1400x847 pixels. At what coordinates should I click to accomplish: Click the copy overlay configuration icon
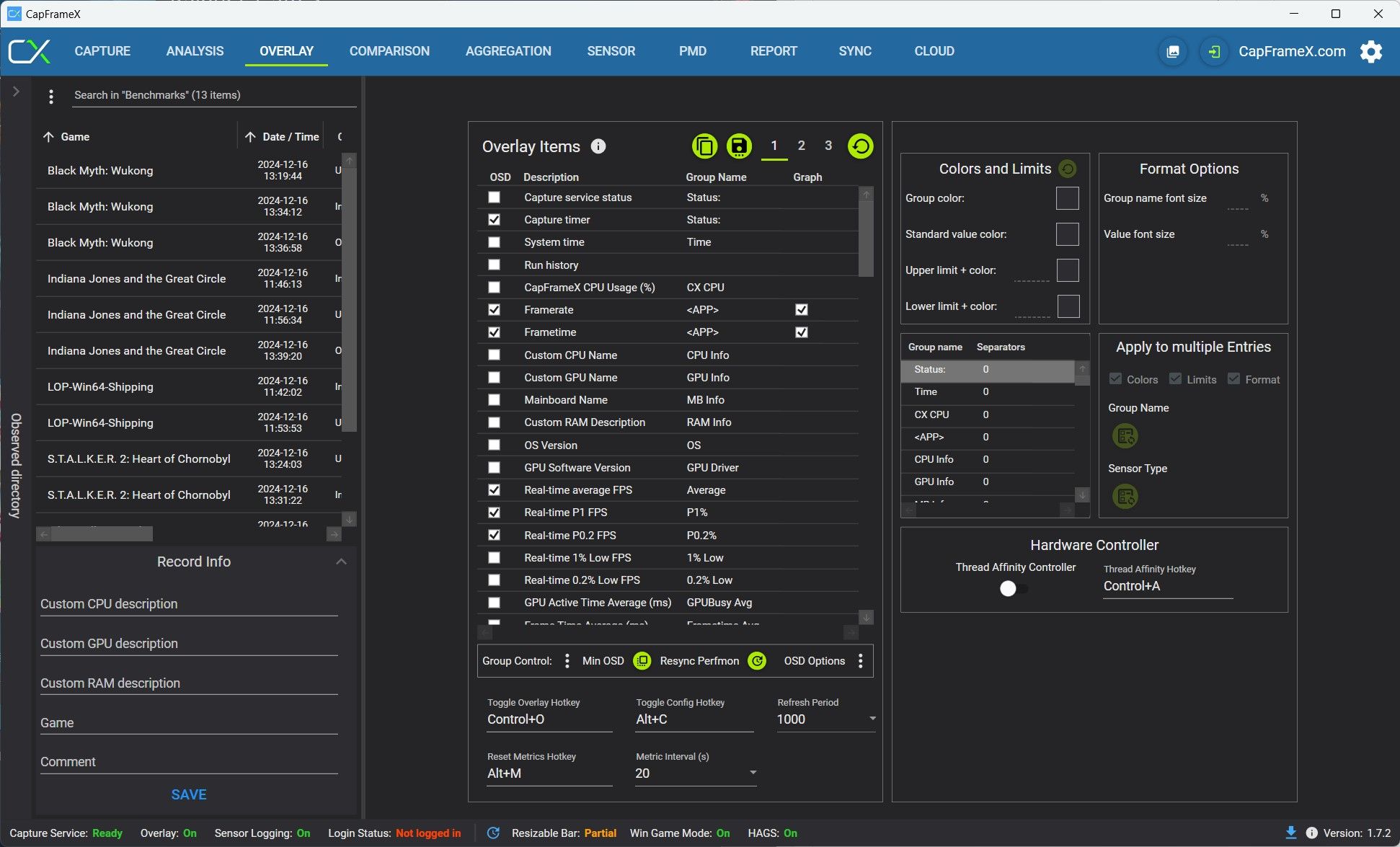point(704,146)
